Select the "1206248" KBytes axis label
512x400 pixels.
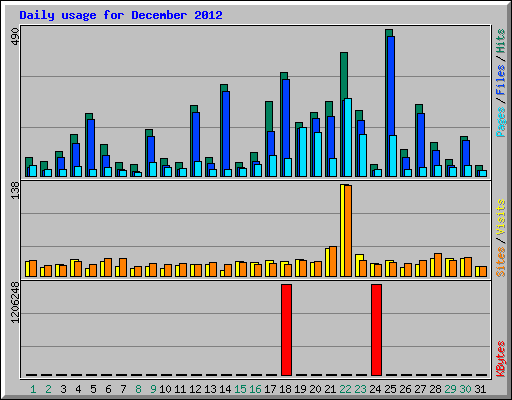coord(15,302)
